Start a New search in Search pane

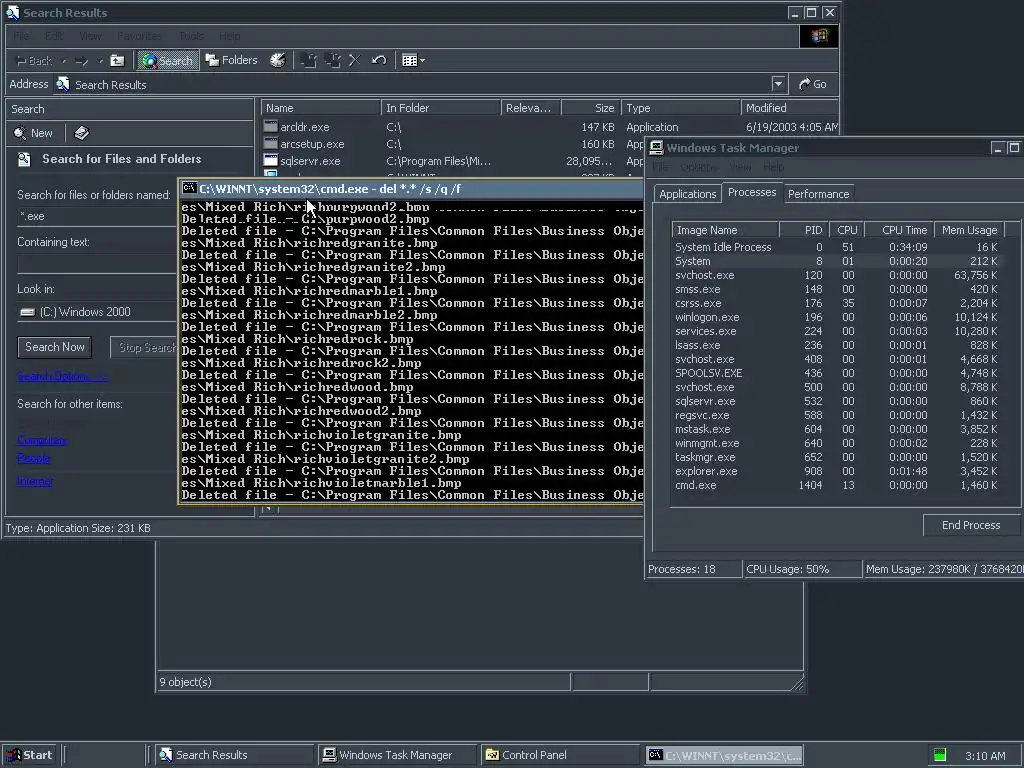[33, 133]
